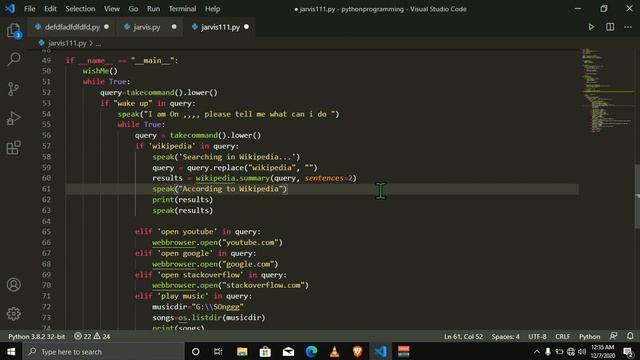Viewport: 640px width, 360px height.
Task: Click 'youtube.com' string on line 66
Action: 250,242
